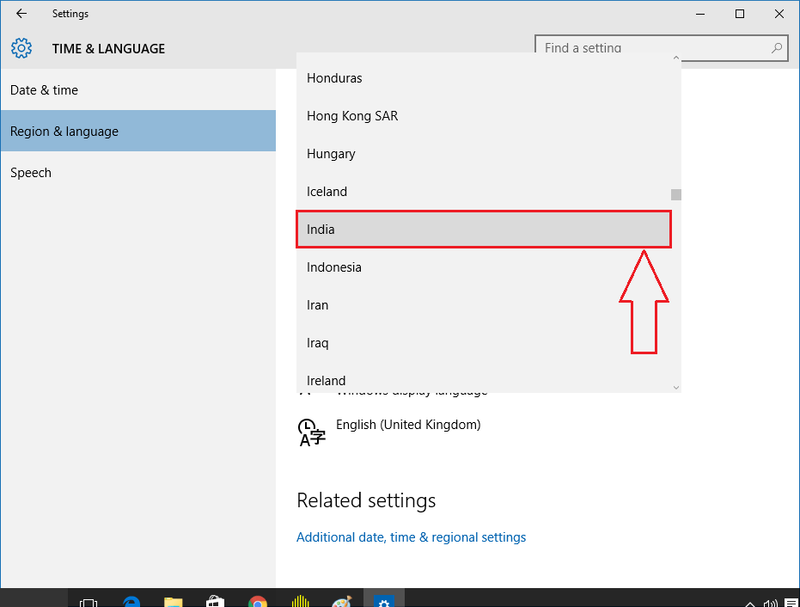The width and height of the screenshot is (800, 607).
Task: Click the Time & Language gear icon
Action: coord(21,48)
